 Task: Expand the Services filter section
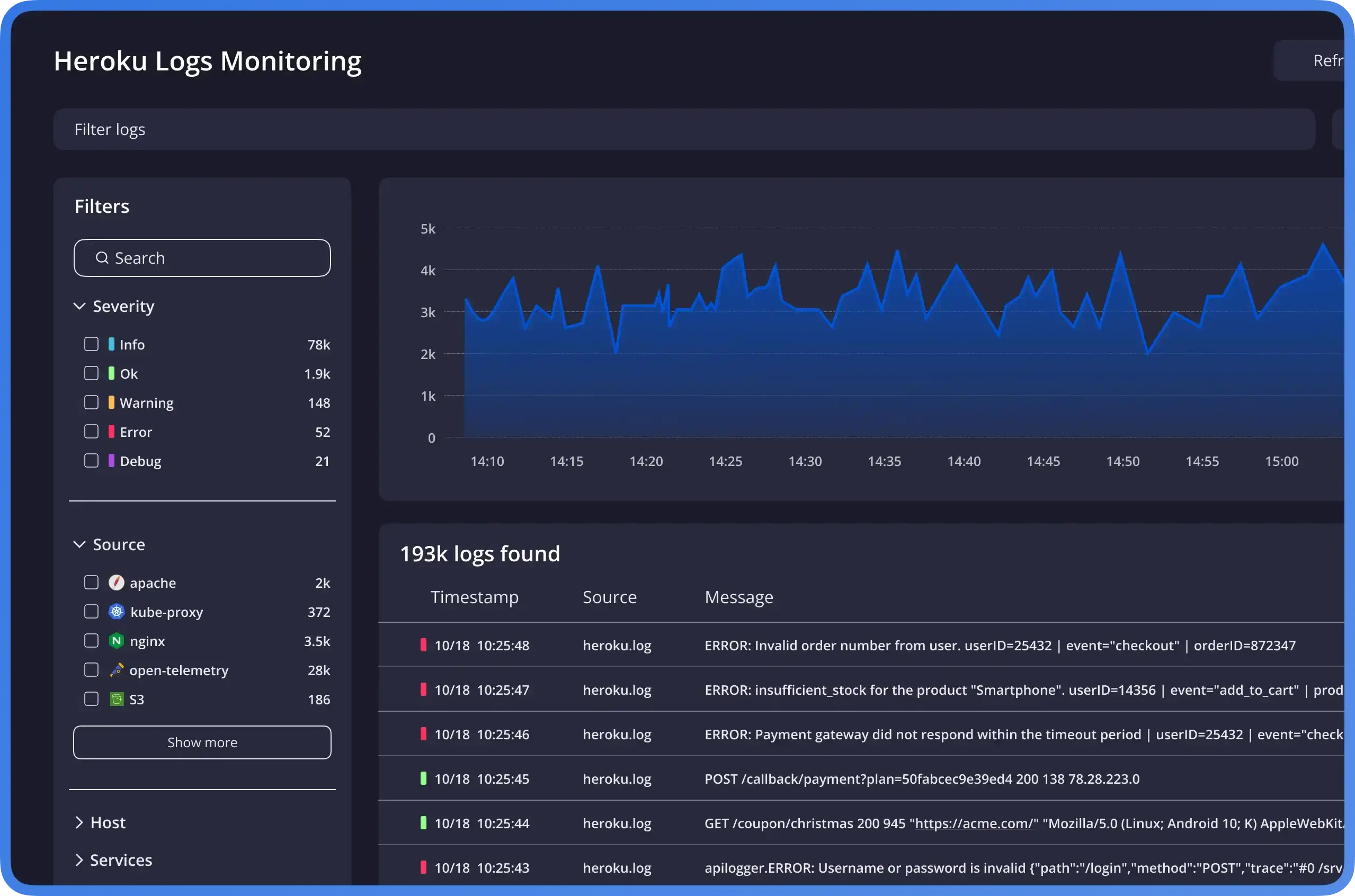79,860
